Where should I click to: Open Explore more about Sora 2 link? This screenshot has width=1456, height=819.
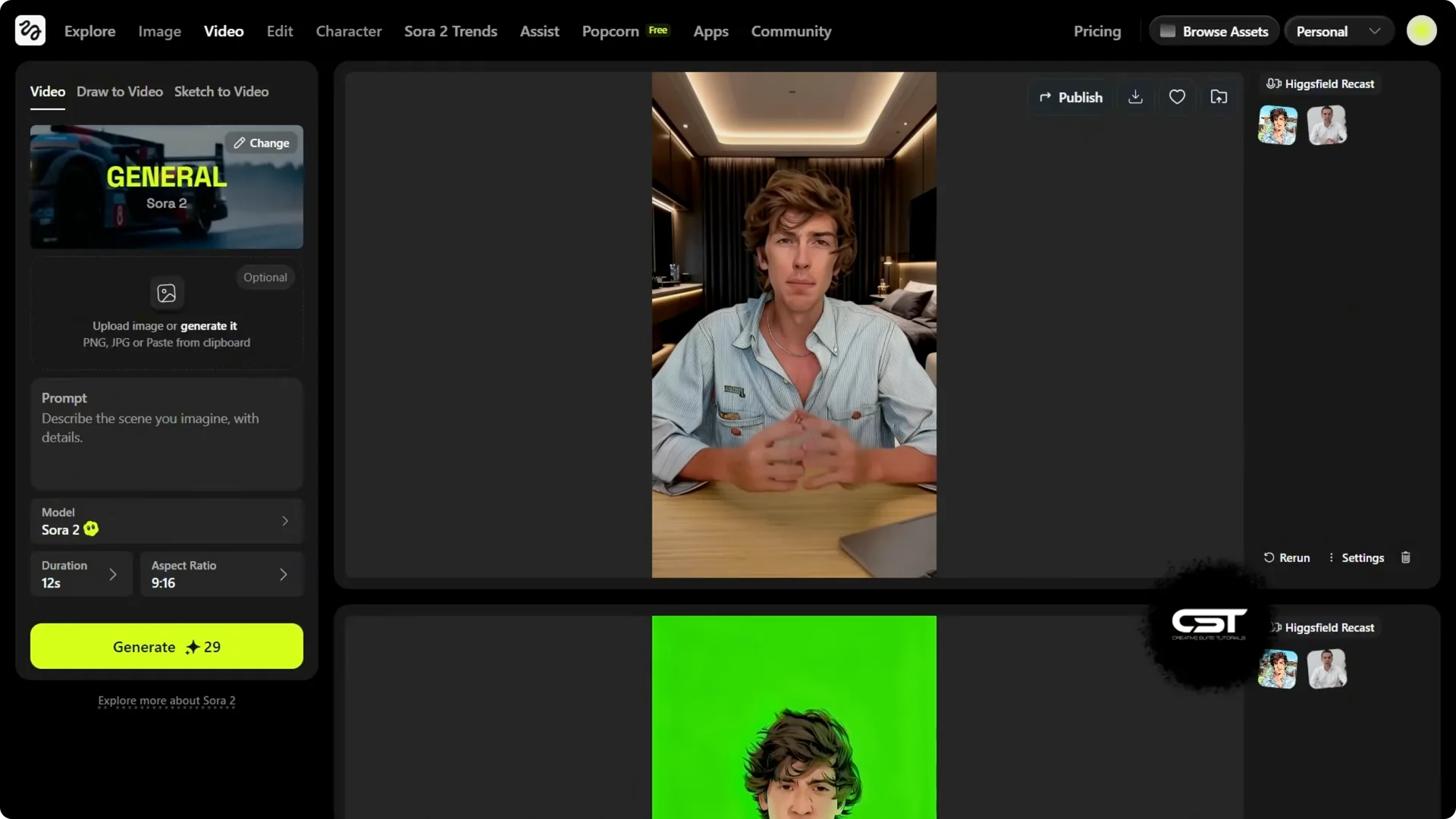[166, 701]
